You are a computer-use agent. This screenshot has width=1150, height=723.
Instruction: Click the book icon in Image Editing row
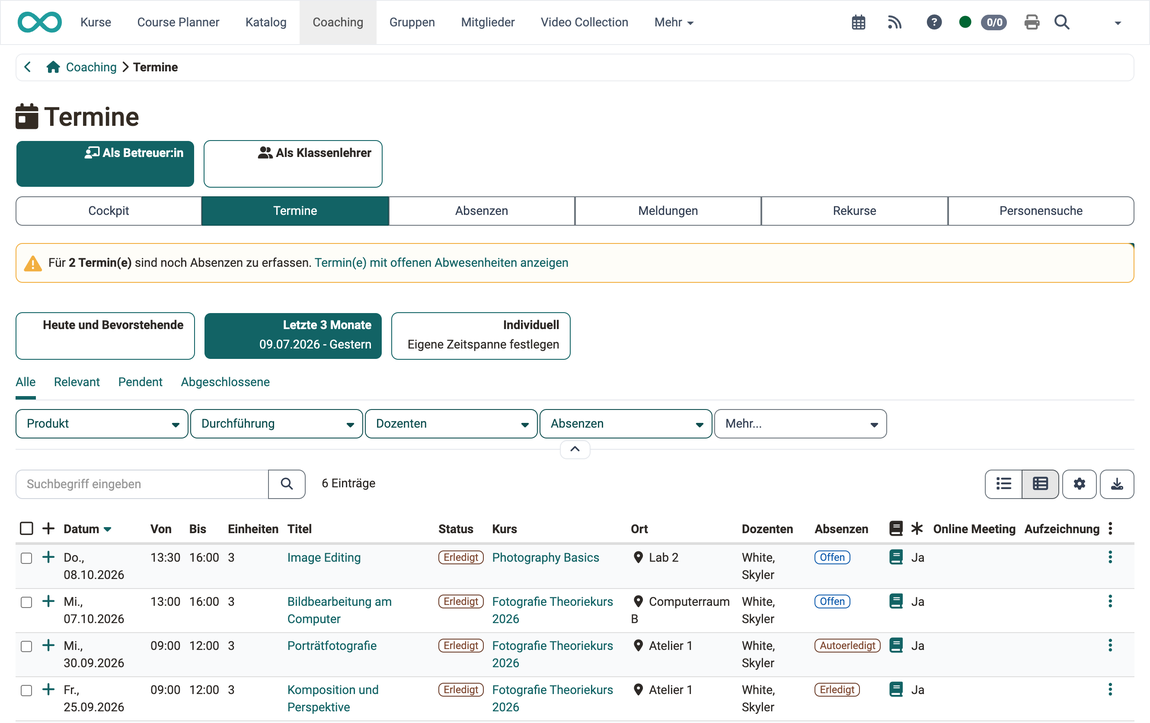[896, 557]
